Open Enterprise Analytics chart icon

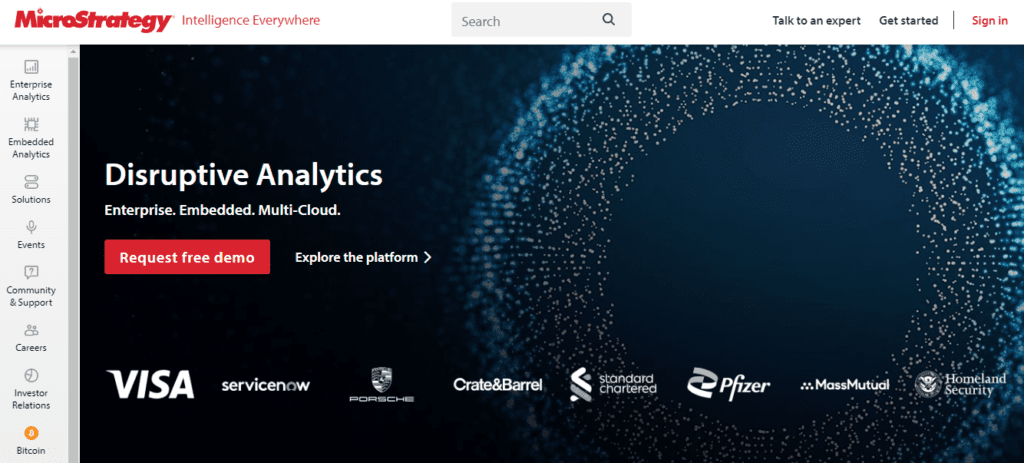[31, 67]
